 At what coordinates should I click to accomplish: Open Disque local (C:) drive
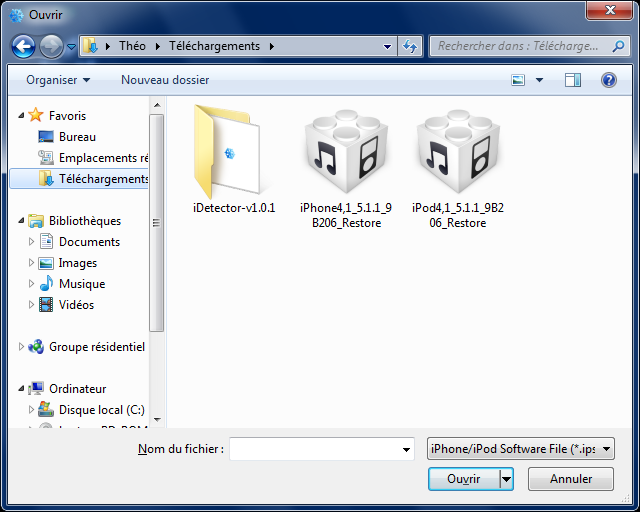(102, 410)
